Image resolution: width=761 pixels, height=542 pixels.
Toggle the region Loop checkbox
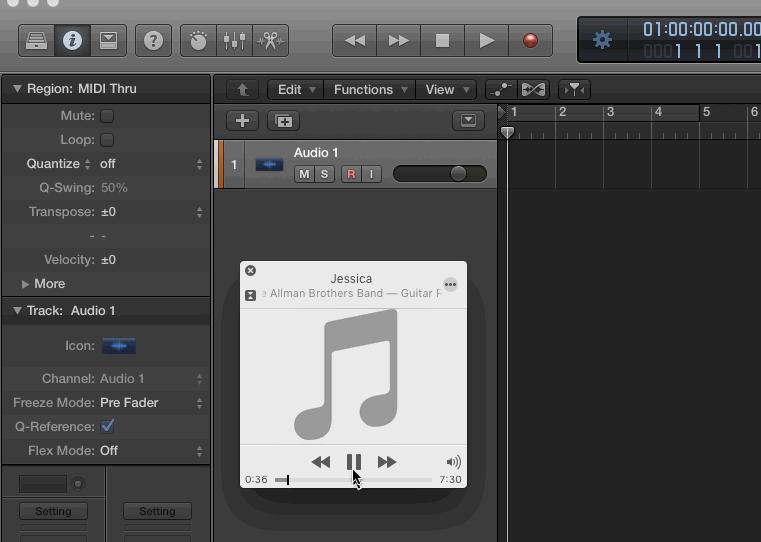click(x=107, y=140)
